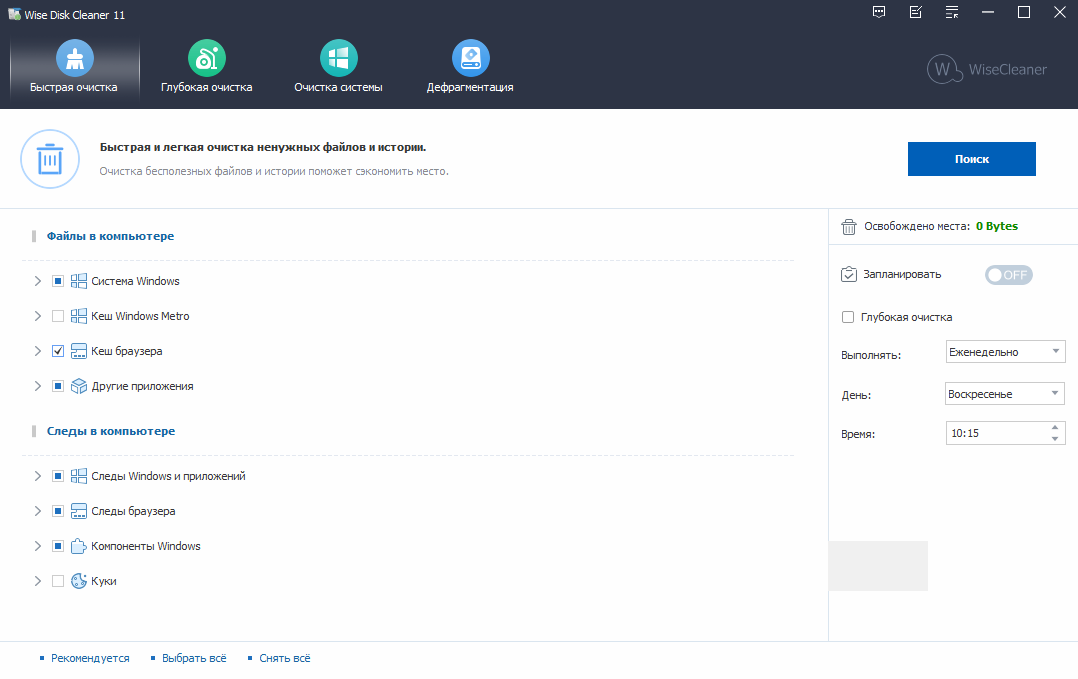Select the Кеш браузера row label
1078x679 pixels.
pos(126,351)
